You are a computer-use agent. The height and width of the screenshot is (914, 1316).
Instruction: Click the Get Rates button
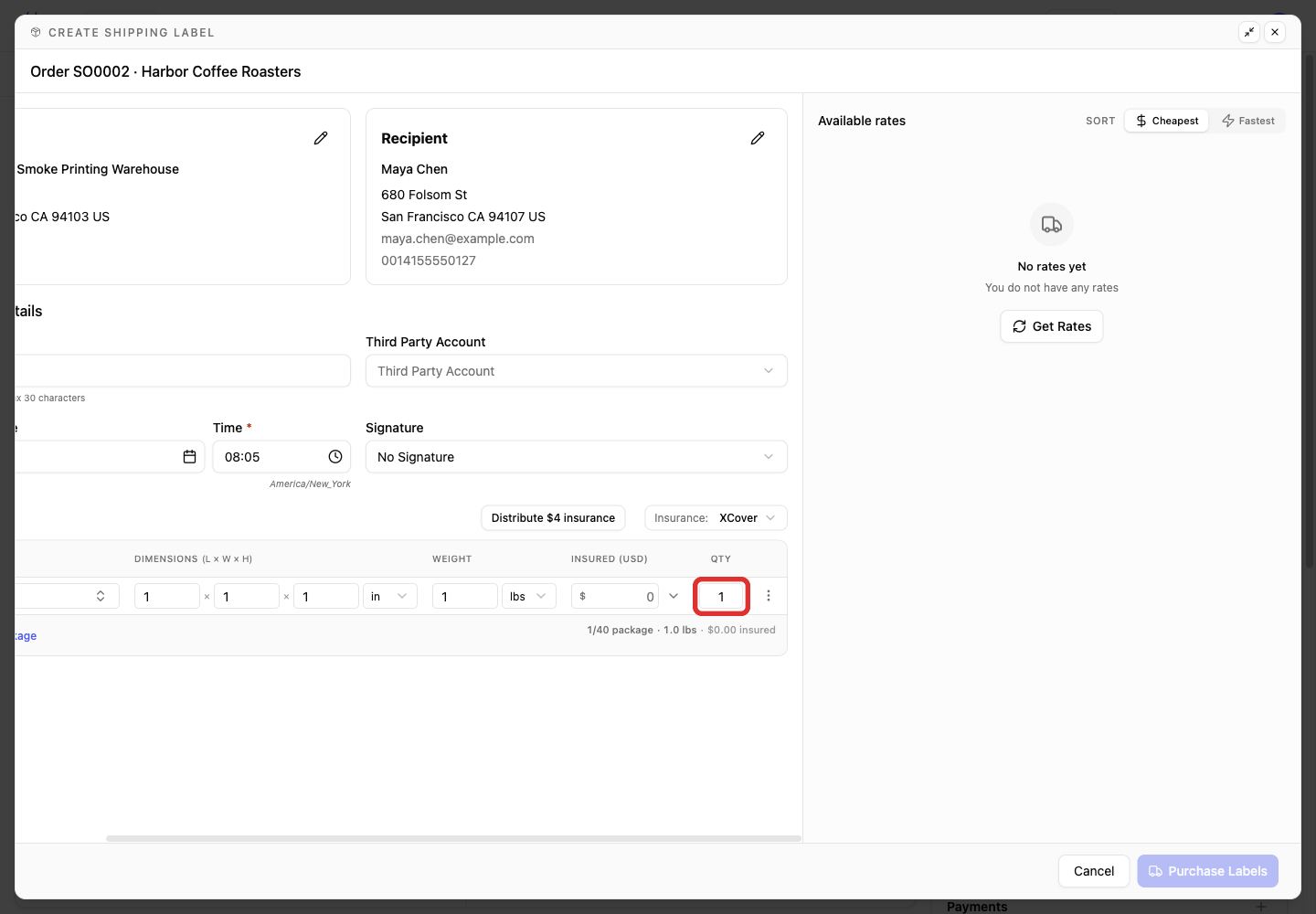click(x=1052, y=326)
